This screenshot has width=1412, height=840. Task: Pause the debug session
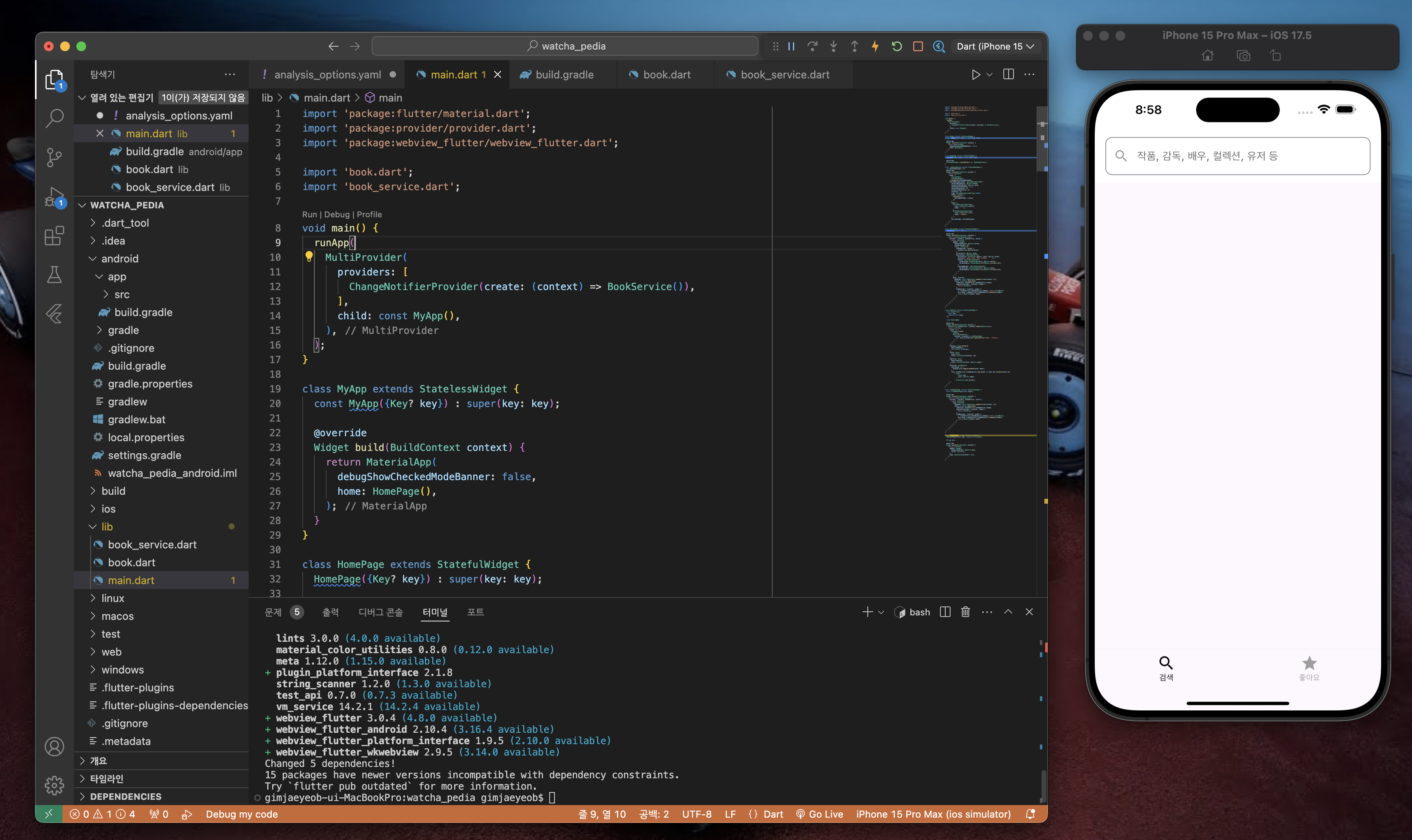coord(791,46)
